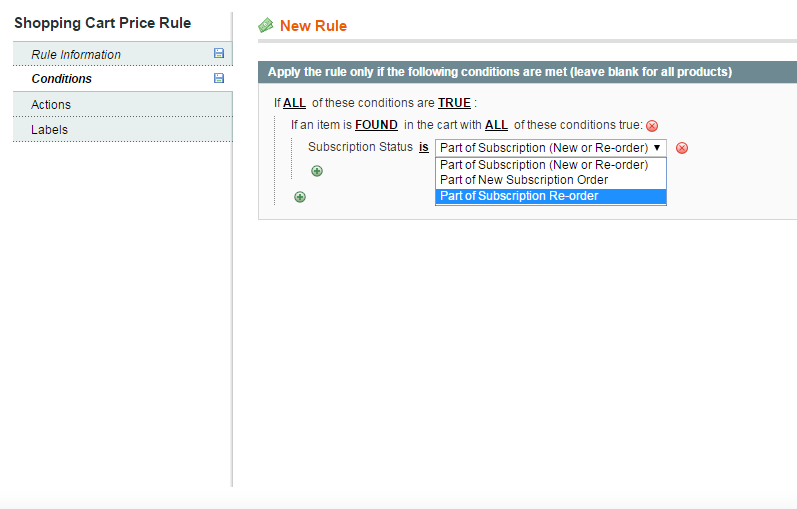Click the 'Subscription Status' condition label
This screenshot has height=509, width=797.
(x=360, y=147)
